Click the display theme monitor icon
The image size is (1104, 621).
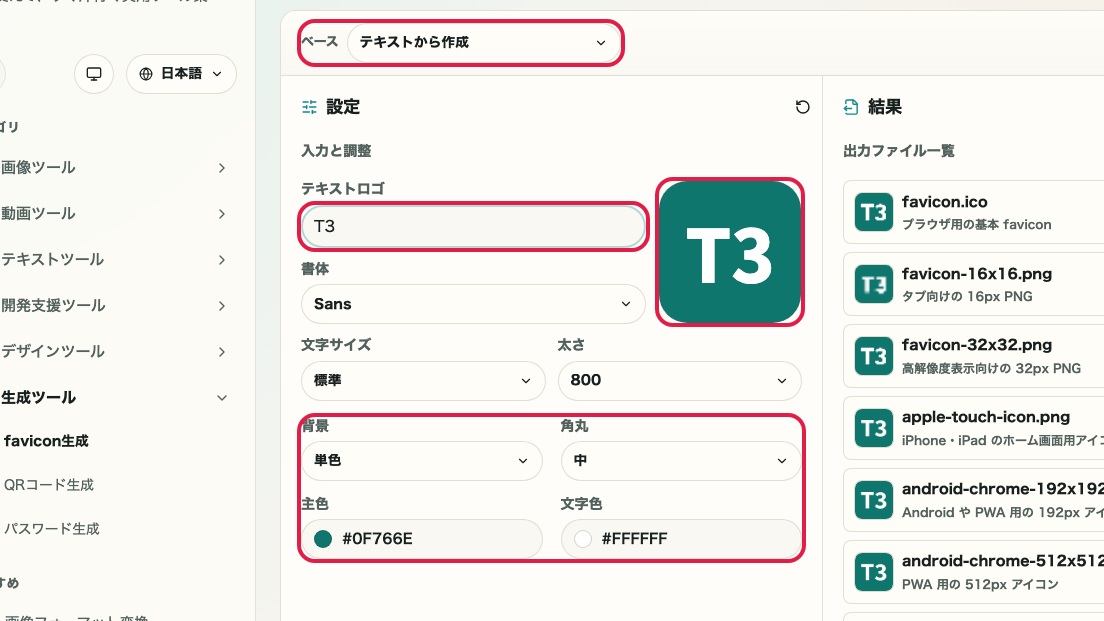pos(94,74)
